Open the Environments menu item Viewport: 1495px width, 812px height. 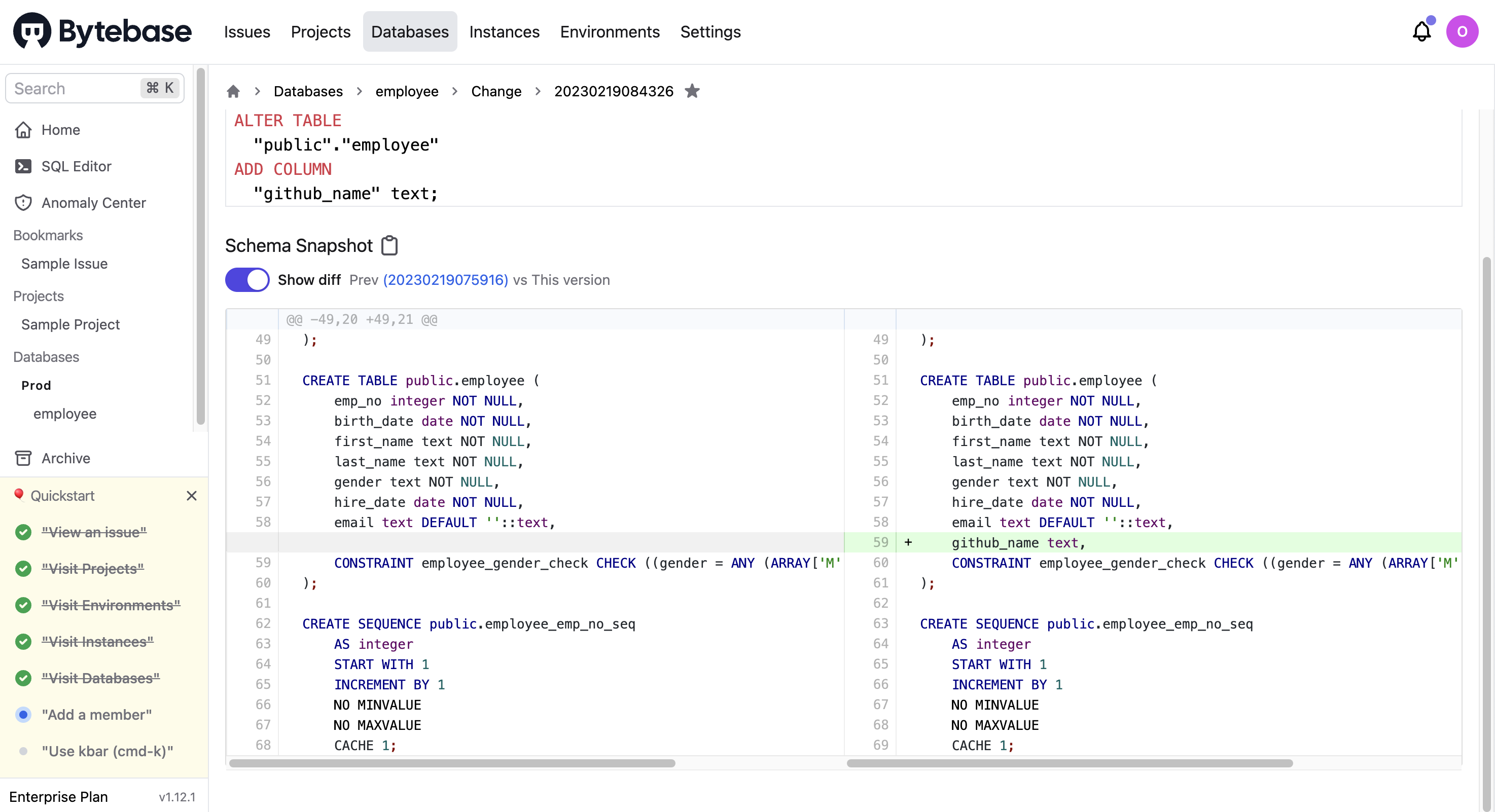610,31
